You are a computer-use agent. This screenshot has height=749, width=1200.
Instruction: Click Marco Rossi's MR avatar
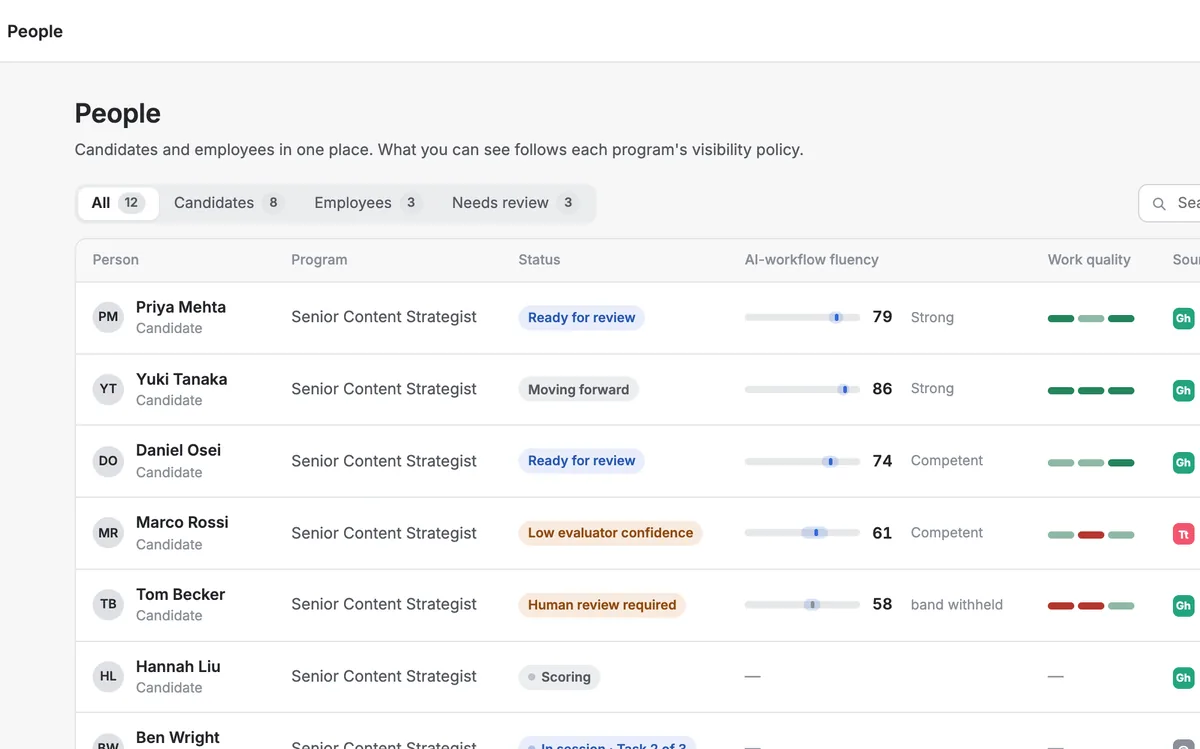coord(108,533)
